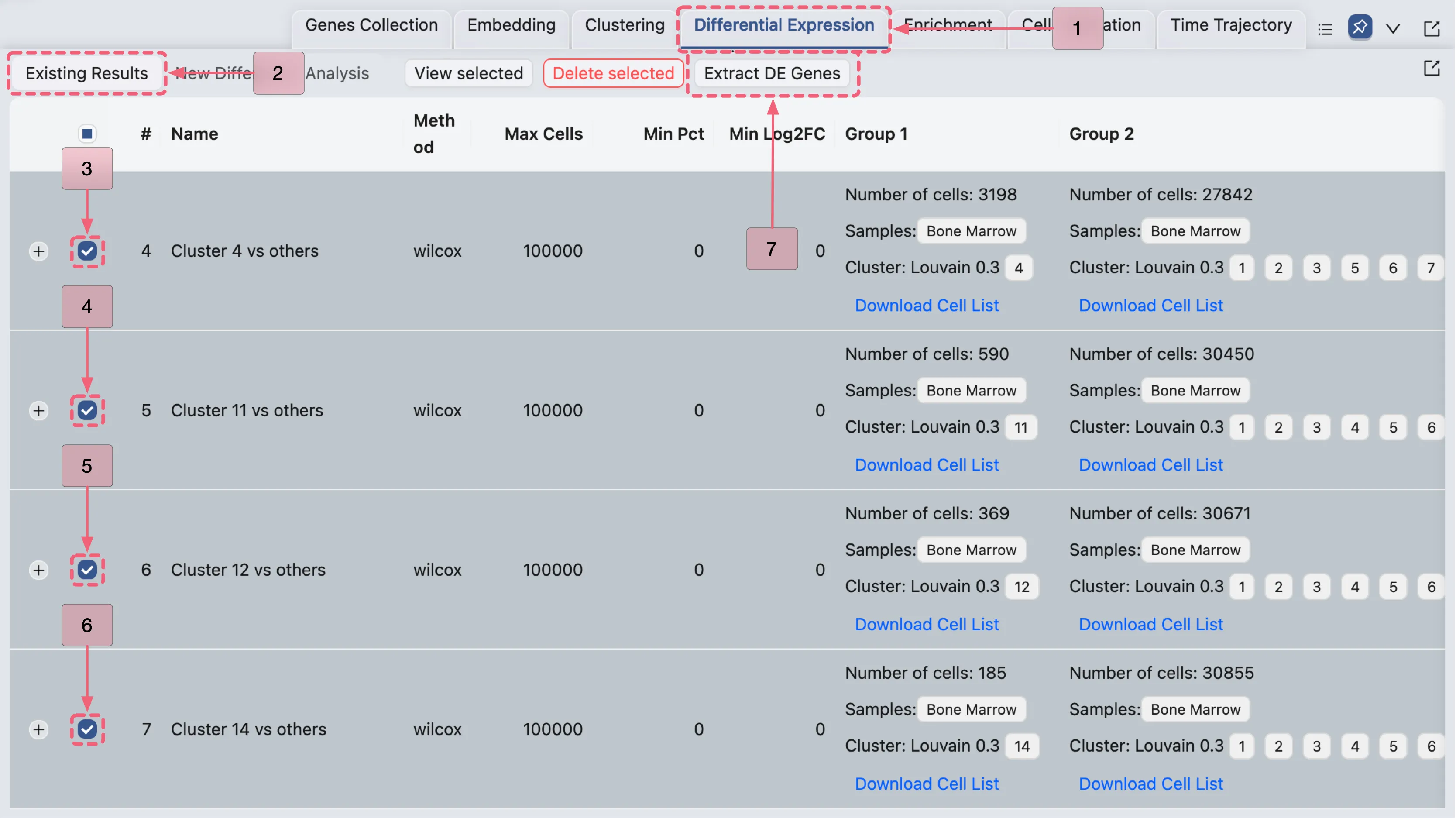Expand details for Cluster 14 vs others row
Viewport: 1456px width, 818px height.
pos(38,729)
